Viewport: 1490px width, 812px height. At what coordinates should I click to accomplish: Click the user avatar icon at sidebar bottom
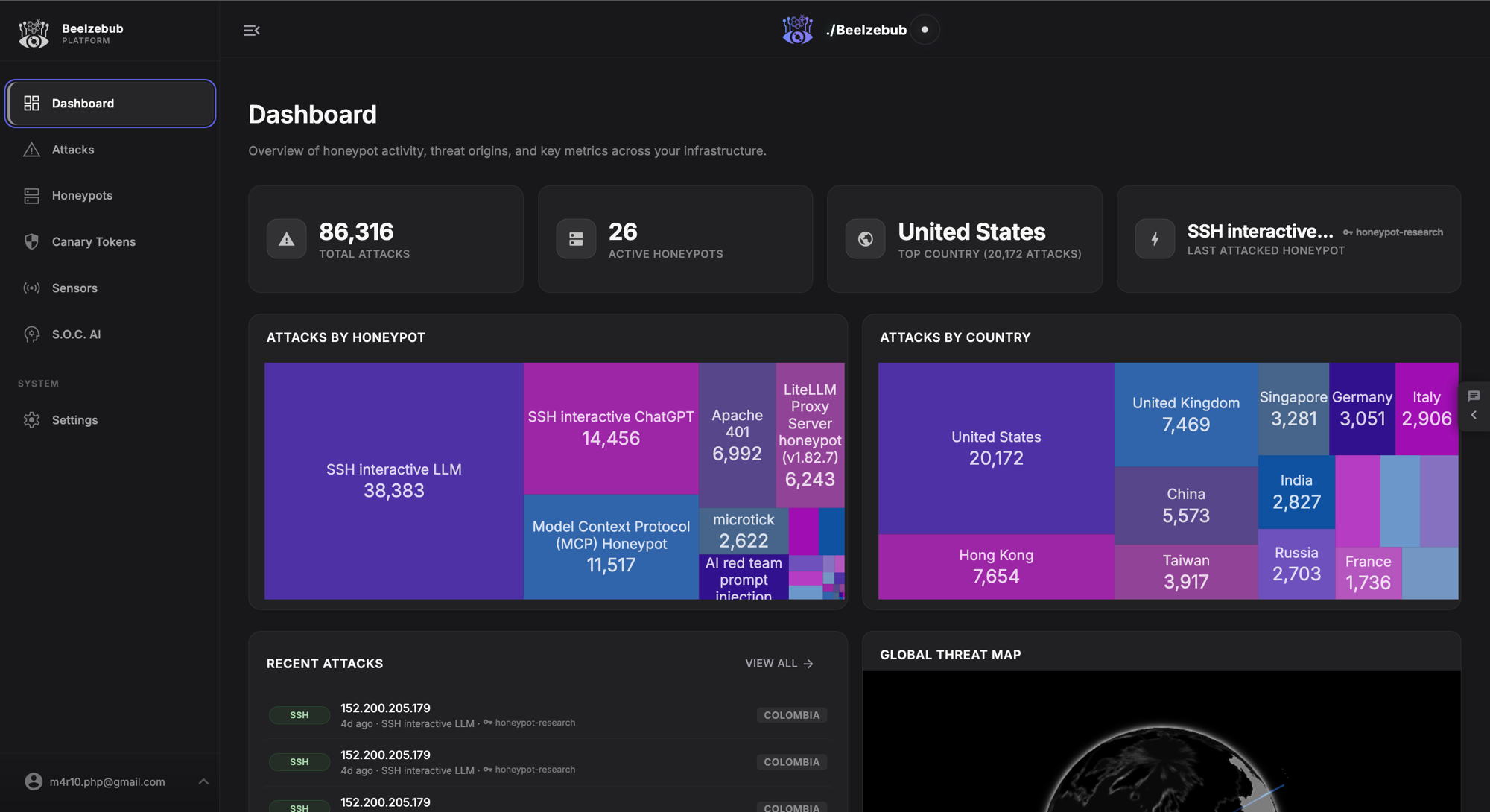[x=34, y=781]
